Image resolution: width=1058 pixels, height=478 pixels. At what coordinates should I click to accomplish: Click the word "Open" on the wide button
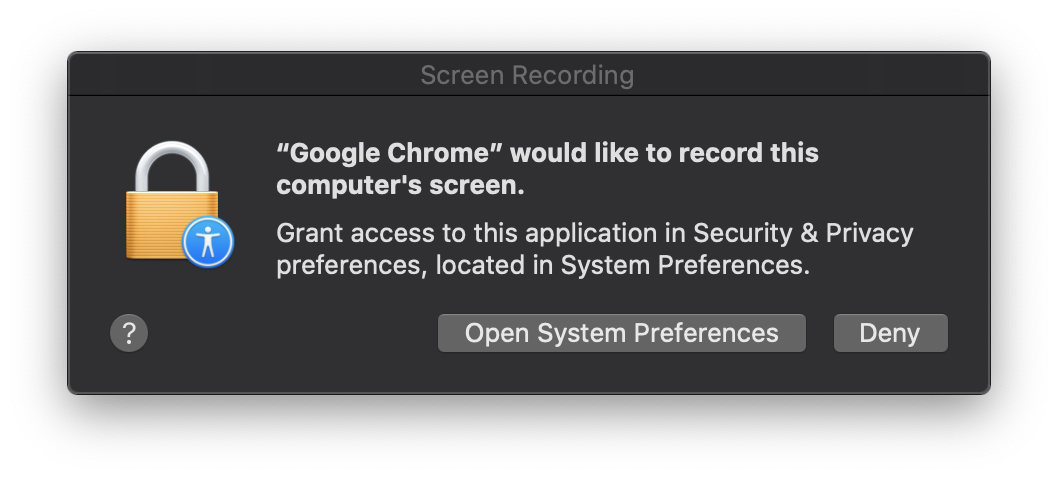point(496,333)
